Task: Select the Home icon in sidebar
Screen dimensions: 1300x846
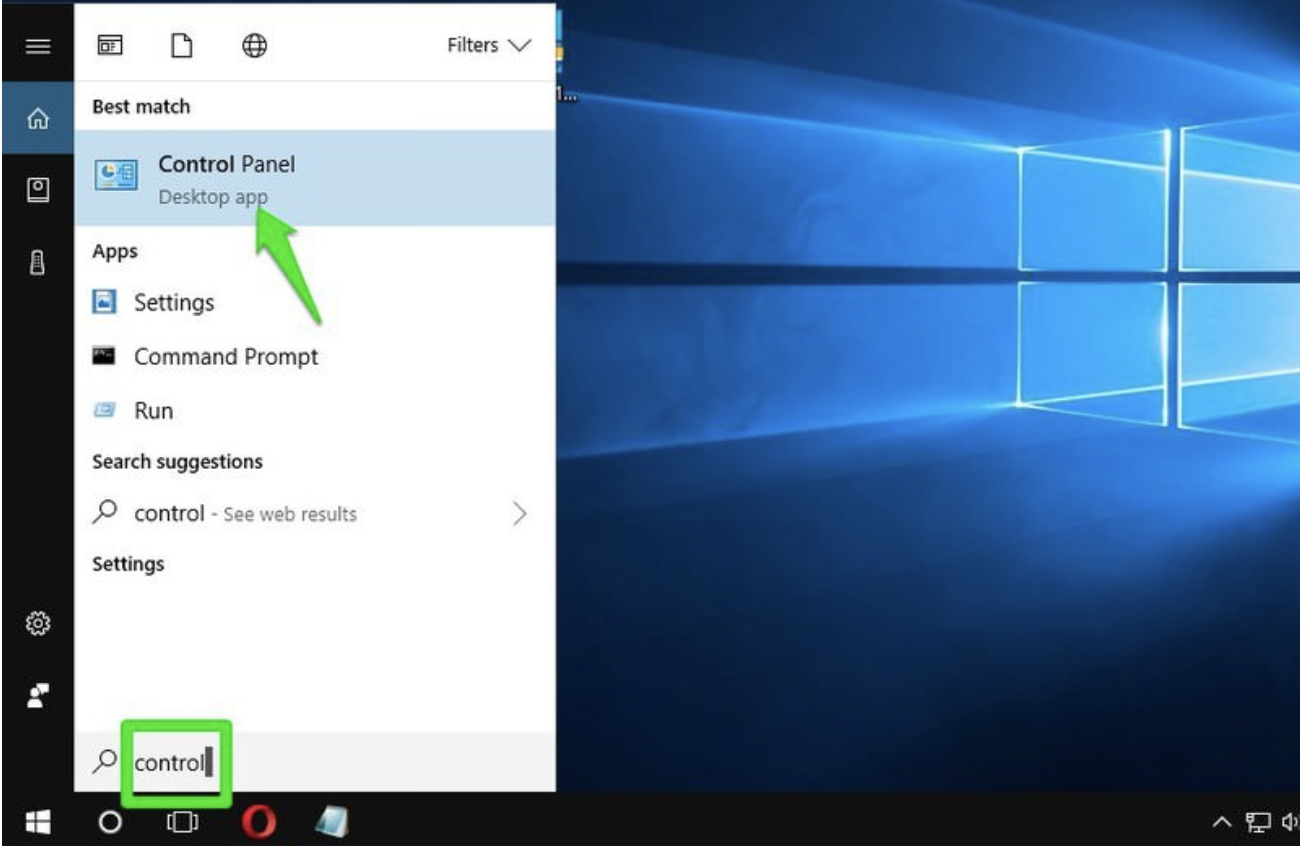Action: pyautogui.click(x=38, y=119)
